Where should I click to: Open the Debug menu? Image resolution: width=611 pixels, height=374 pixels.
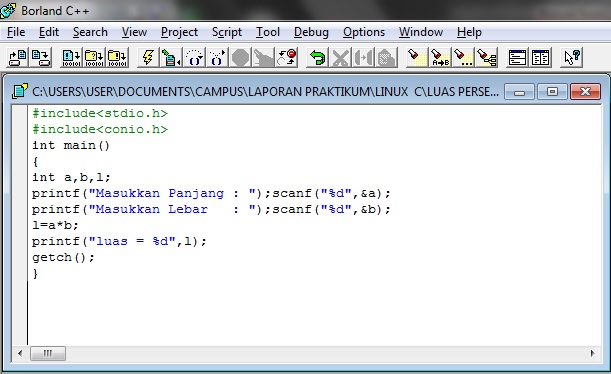coord(311,32)
